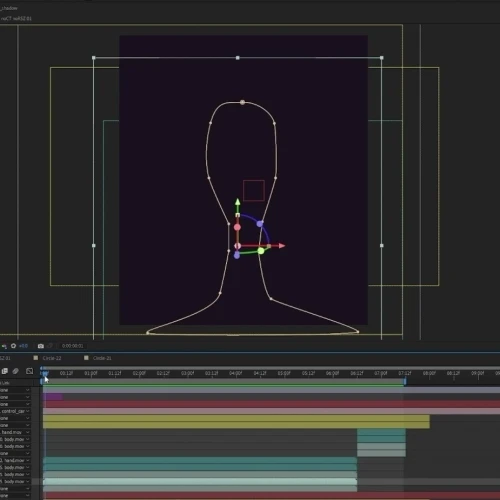Select the mask vertex at the right shoulder tip

(358, 332)
